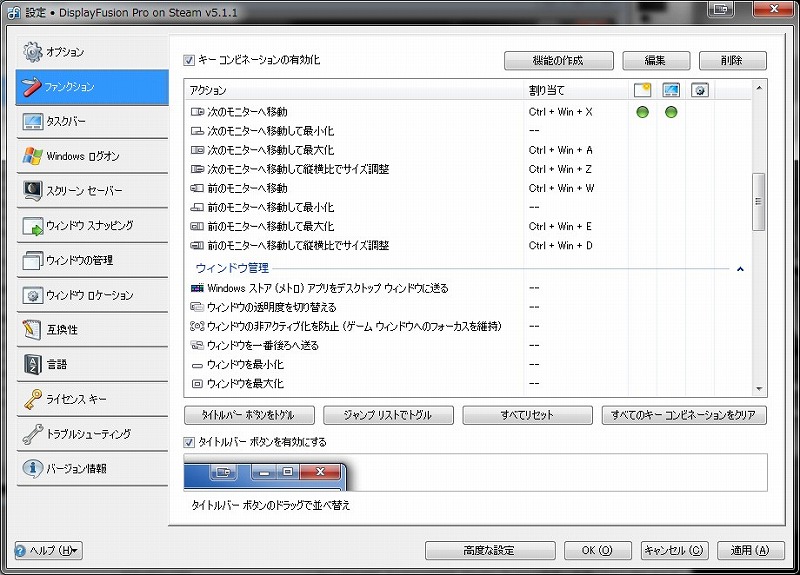Click the バージョン情報 info icon
Viewport: 800px width, 575px height.
32,468
